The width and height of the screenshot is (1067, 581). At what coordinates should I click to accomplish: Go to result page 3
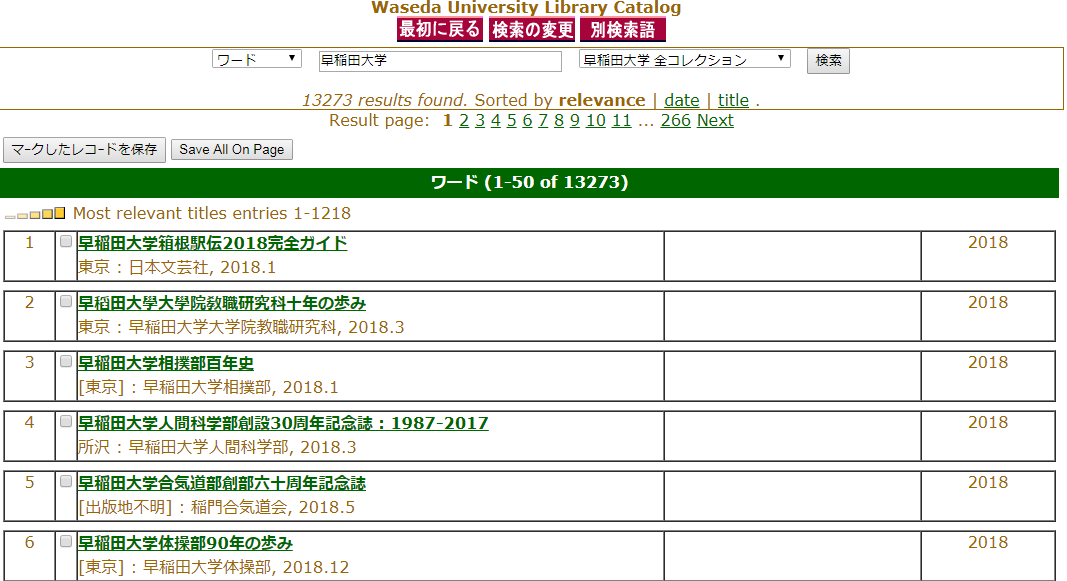coord(480,120)
